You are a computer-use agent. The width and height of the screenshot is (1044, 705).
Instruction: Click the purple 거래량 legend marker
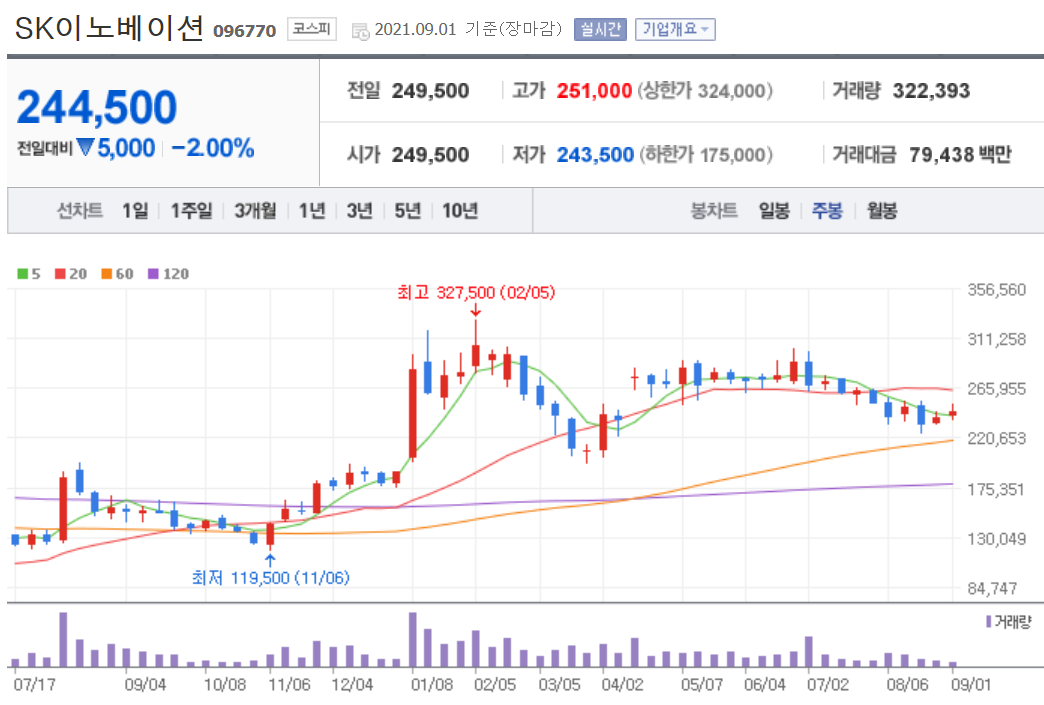tap(989, 621)
